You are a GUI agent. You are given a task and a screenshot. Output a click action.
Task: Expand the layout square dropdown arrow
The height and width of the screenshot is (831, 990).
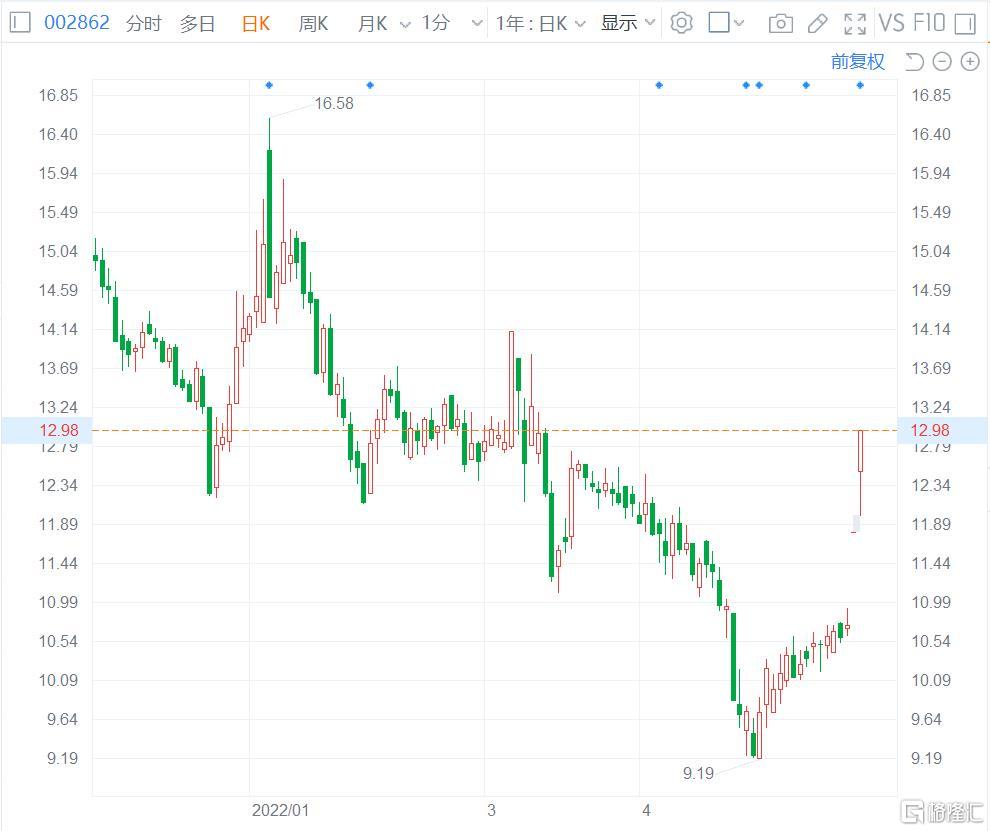click(739, 24)
